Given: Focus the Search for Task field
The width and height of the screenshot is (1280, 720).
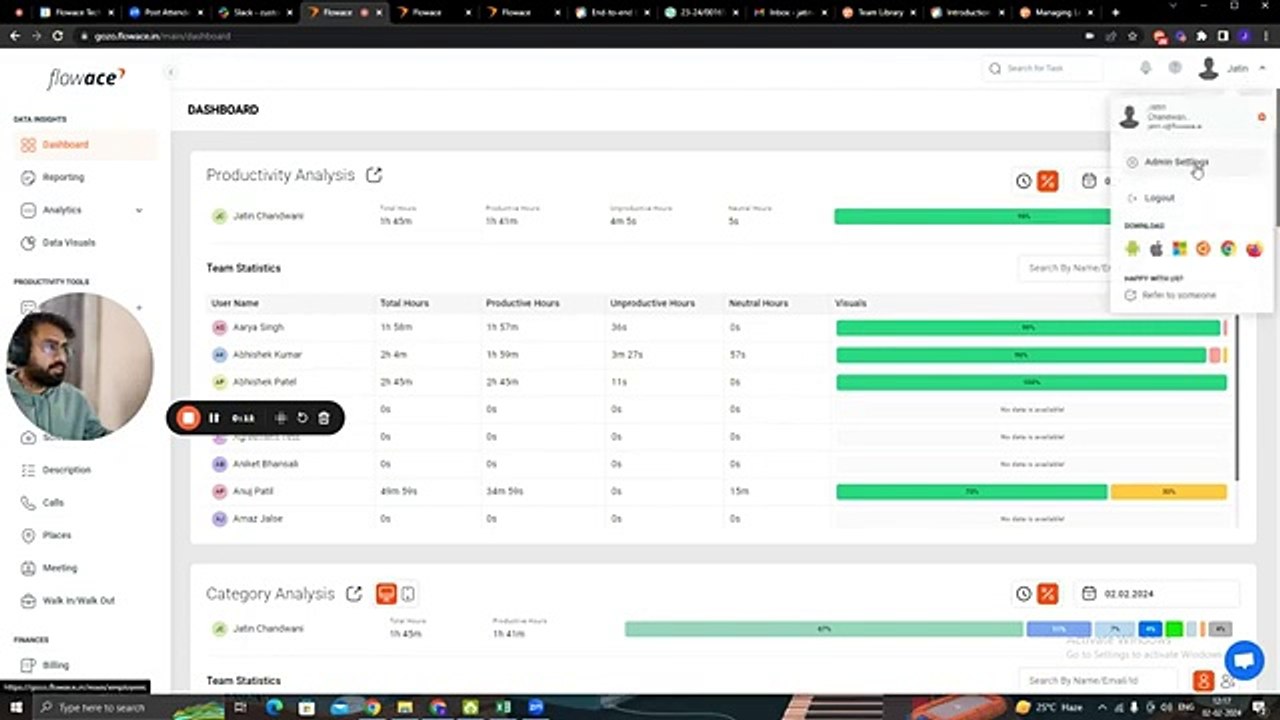Looking at the screenshot, I should coord(1045,68).
